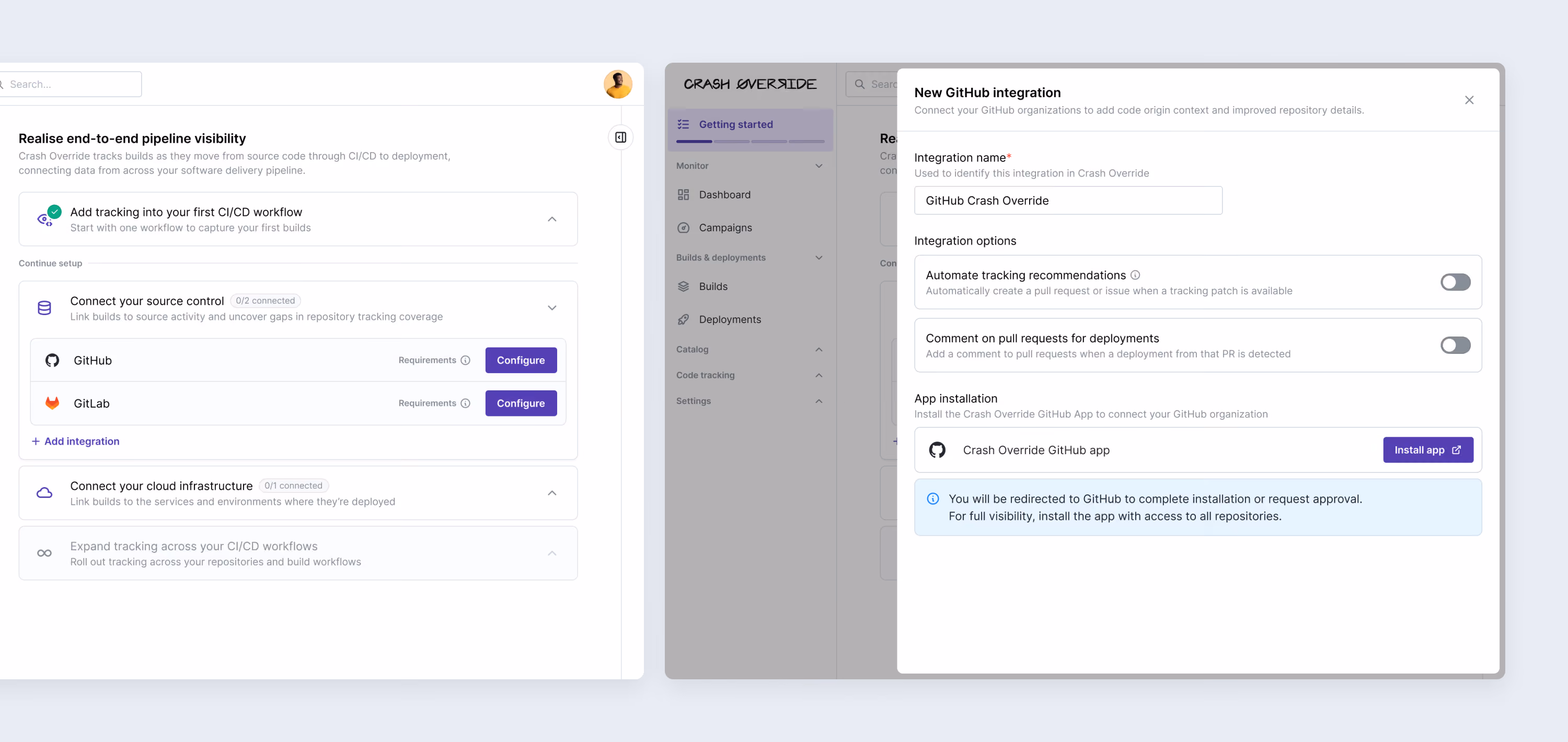Viewport: 1568px width, 742px height.
Task: Expand the Settings sidebar group
Action: 818,401
